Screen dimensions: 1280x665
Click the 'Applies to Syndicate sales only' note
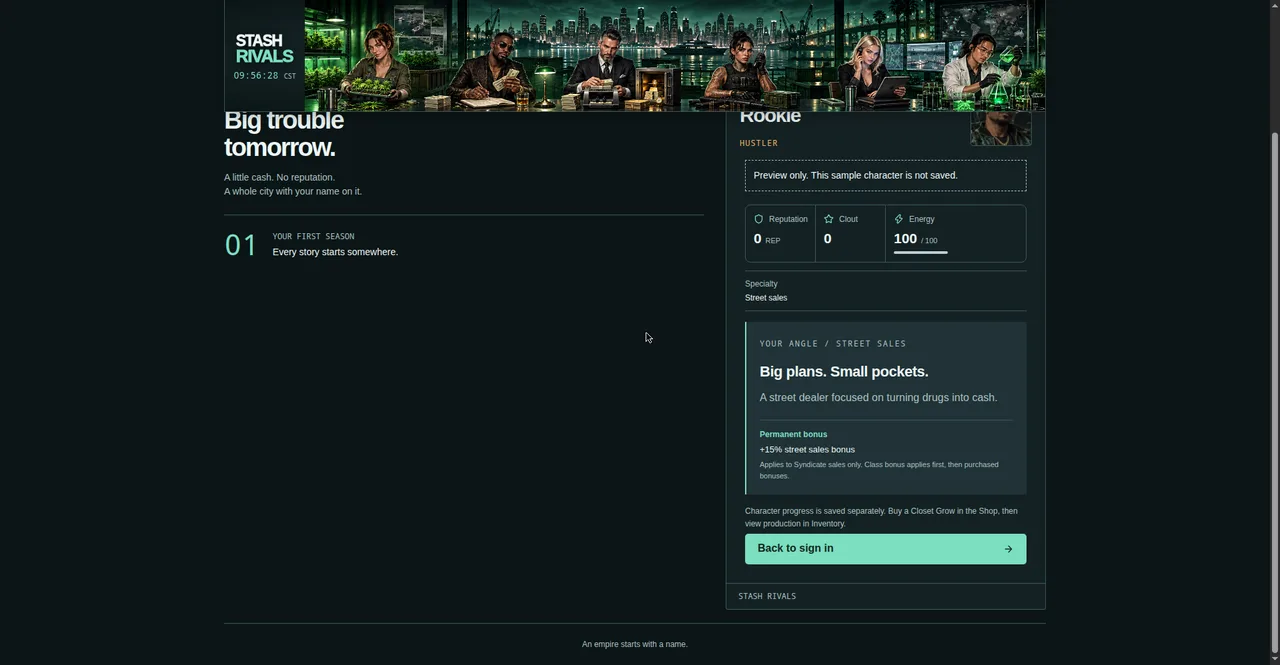(879, 470)
